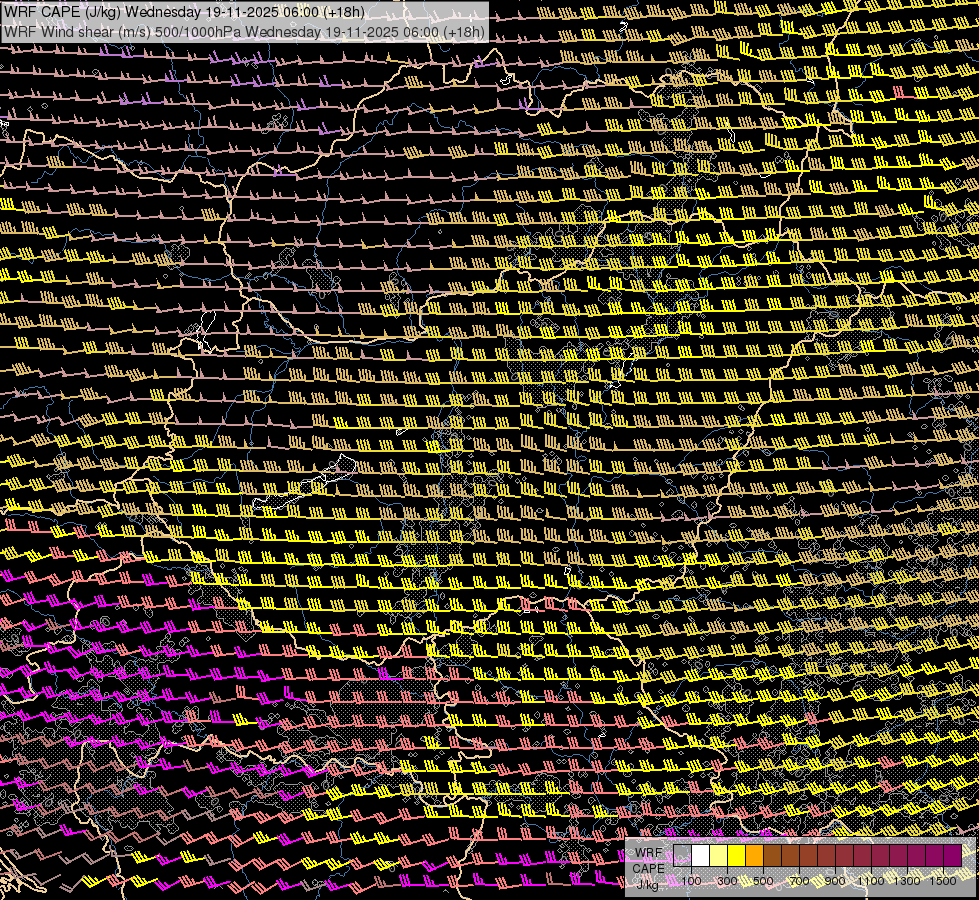The height and width of the screenshot is (900, 979).
Task: Click the 300 legend scale label
Action: (x=727, y=881)
